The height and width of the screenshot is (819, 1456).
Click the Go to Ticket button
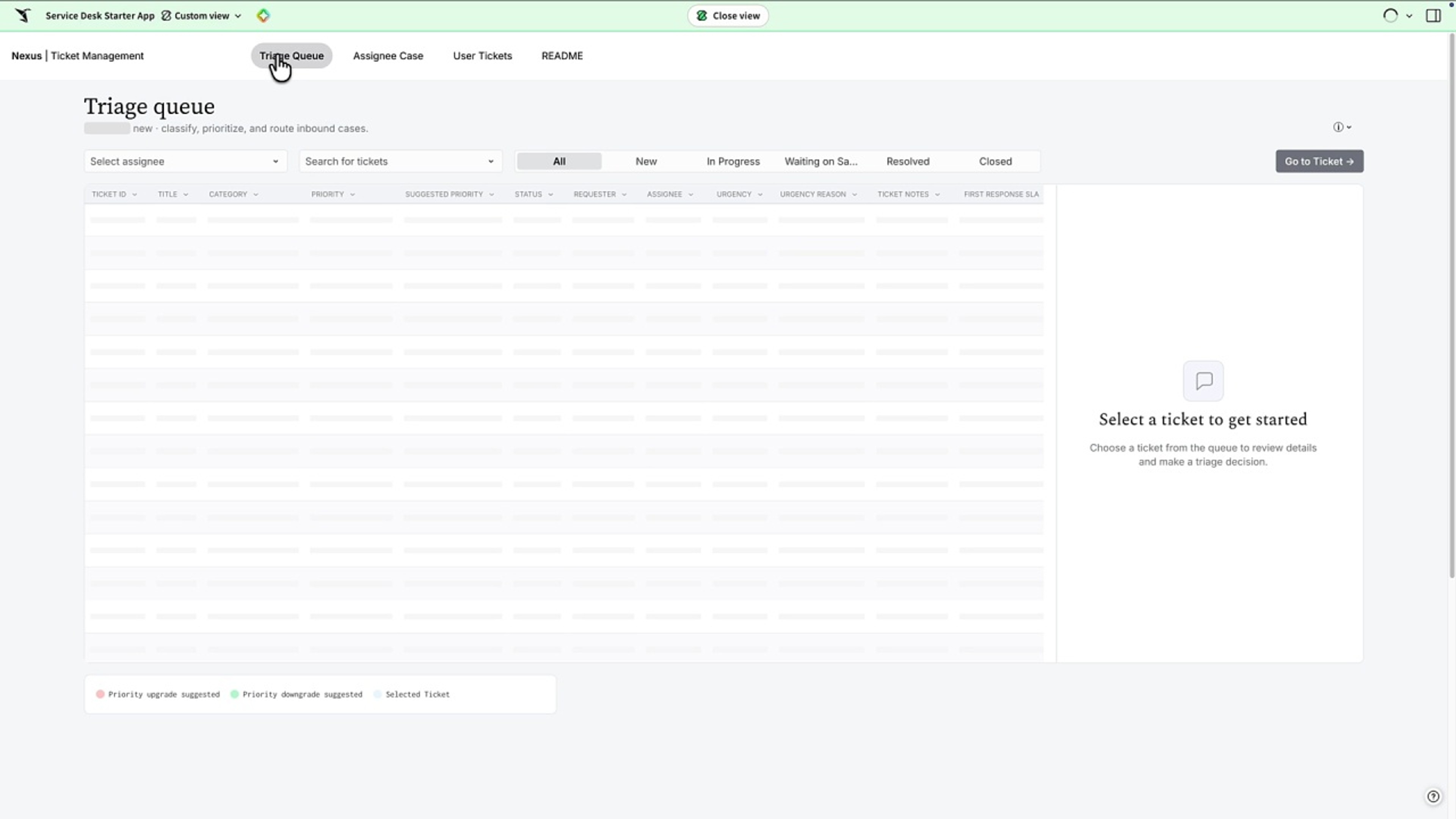[x=1319, y=161]
